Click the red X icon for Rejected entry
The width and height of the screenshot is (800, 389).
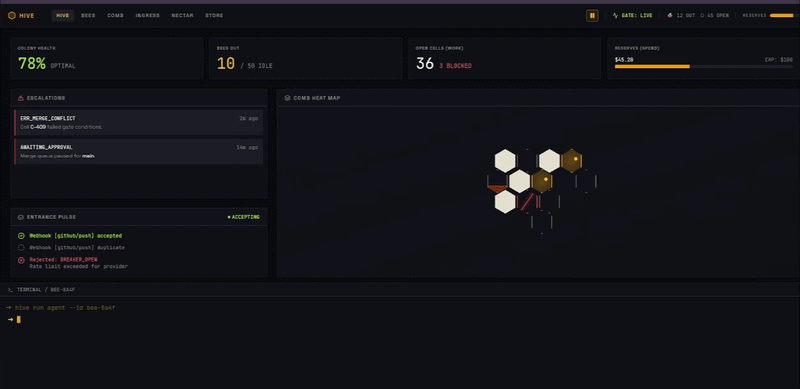point(21,260)
